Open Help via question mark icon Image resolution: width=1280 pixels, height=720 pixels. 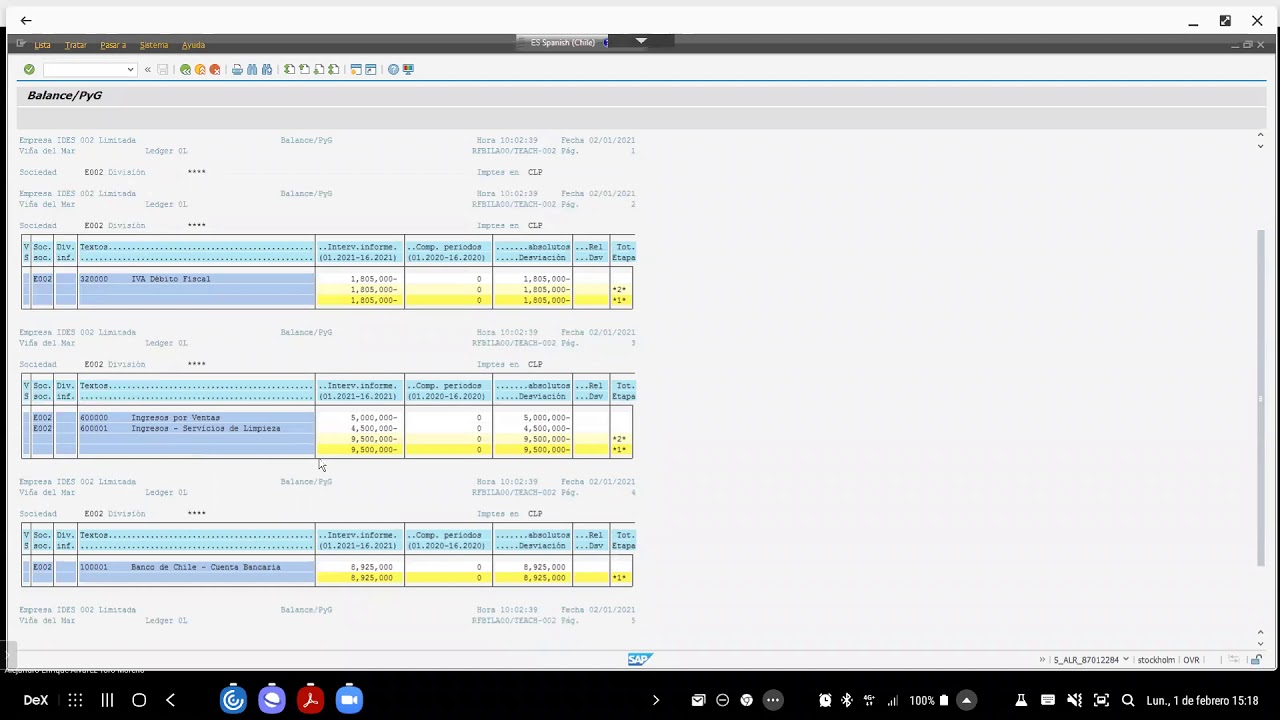tap(393, 69)
